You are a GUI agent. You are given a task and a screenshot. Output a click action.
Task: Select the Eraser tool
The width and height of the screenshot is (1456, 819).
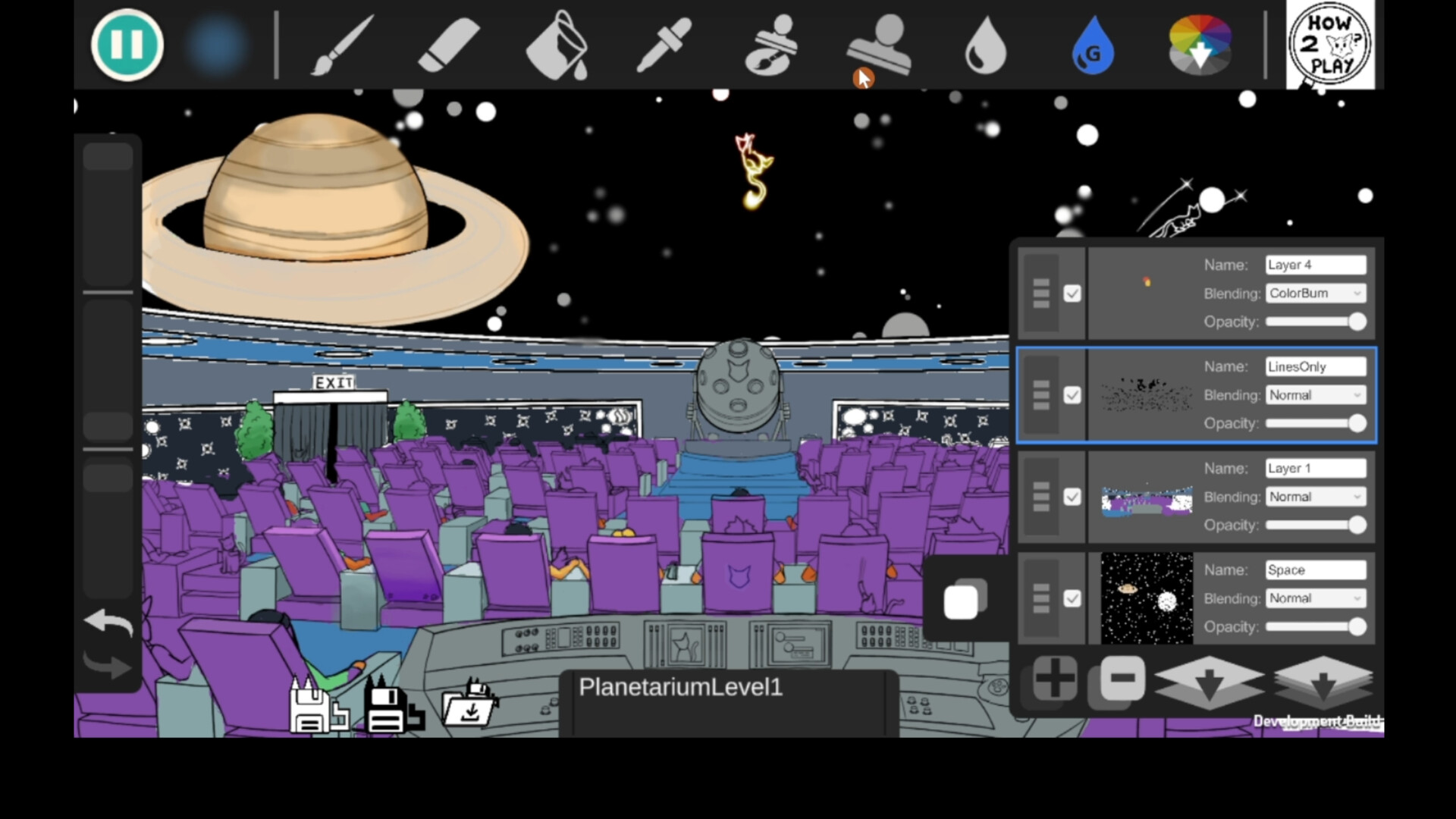click(448, 45)
